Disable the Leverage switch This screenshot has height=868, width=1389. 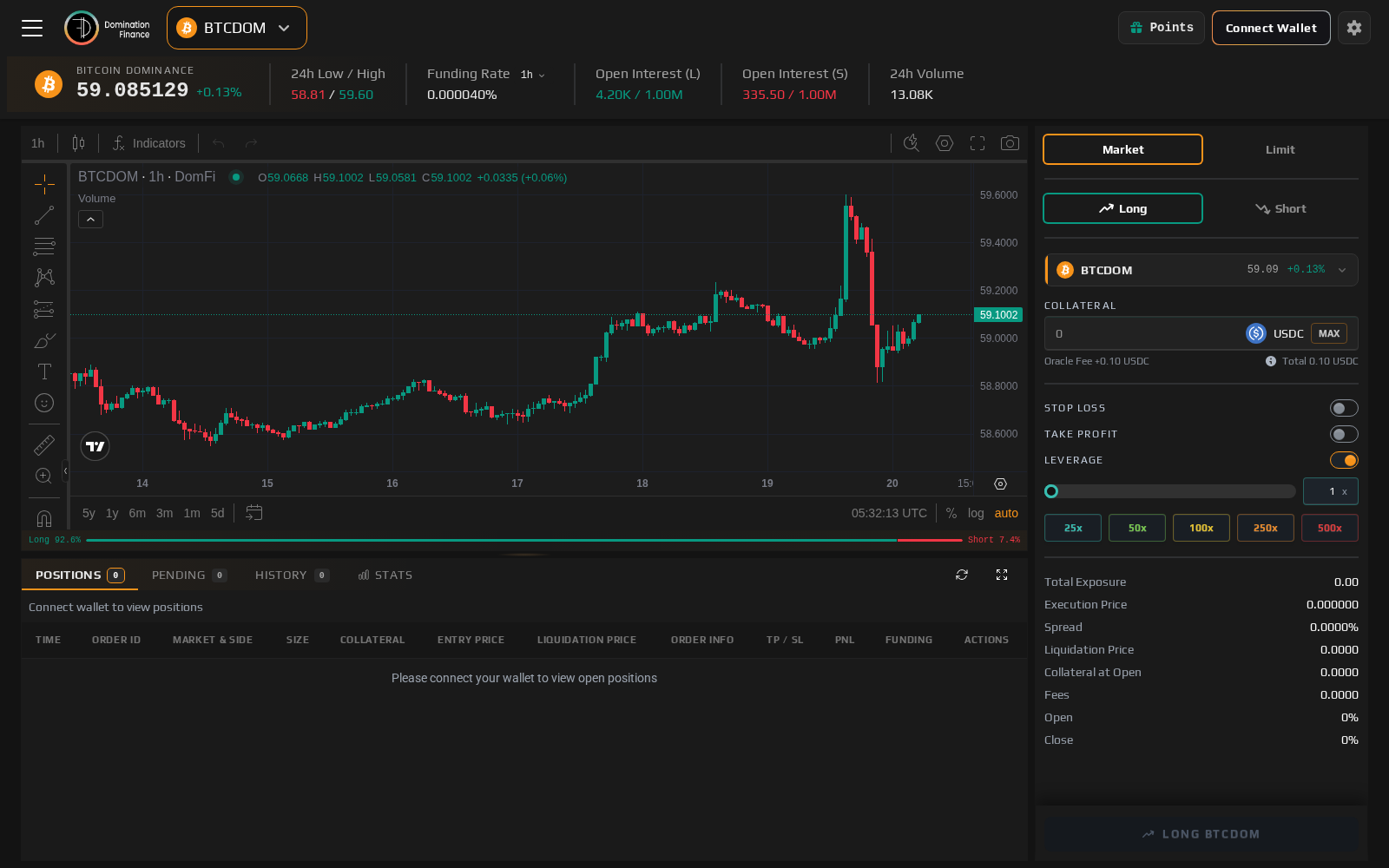point(1344,460)
